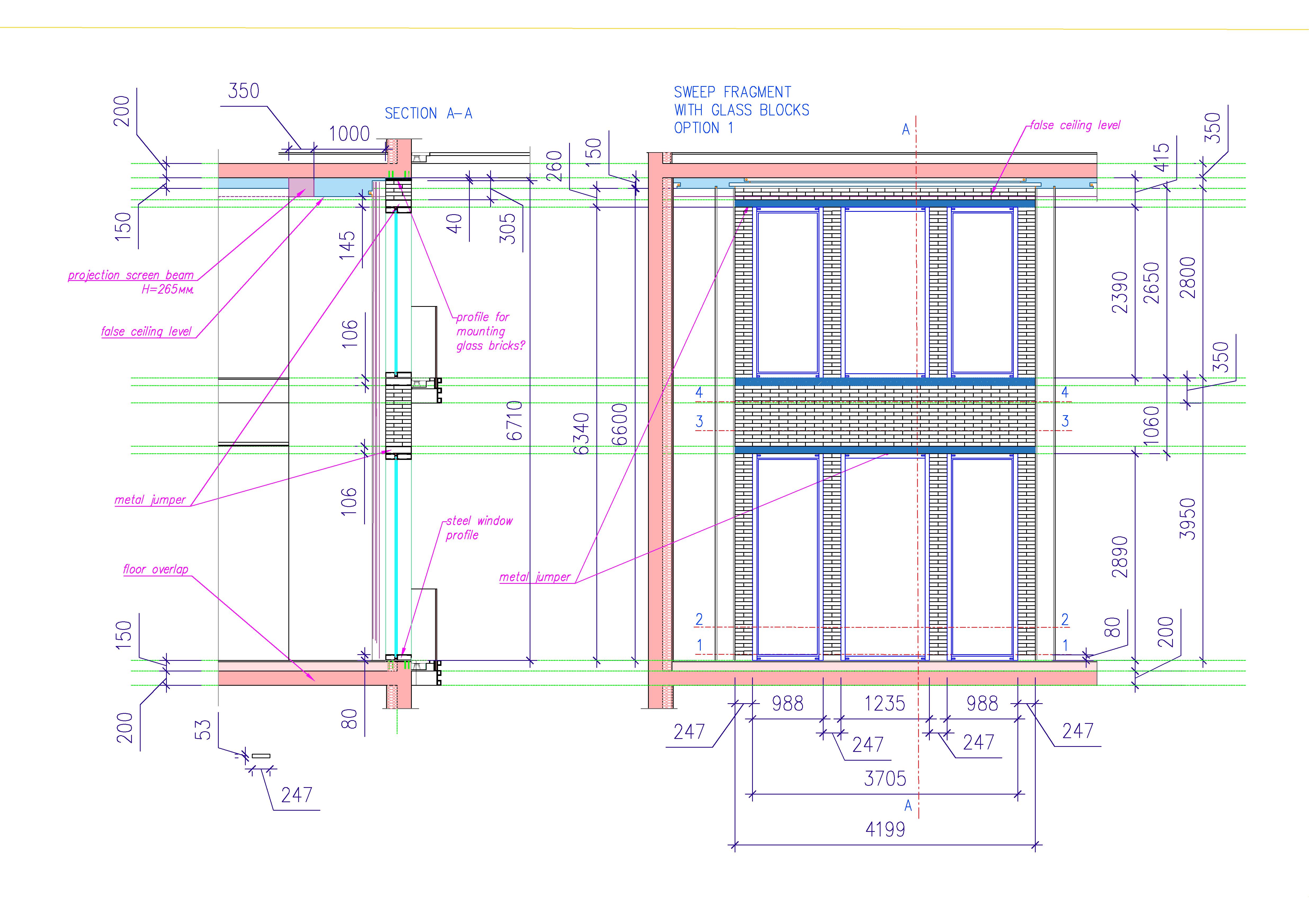Click the projection screen beam annotation
This screenshot has height=924, width=1309.
pyautogui.click(x=131, y=275)
